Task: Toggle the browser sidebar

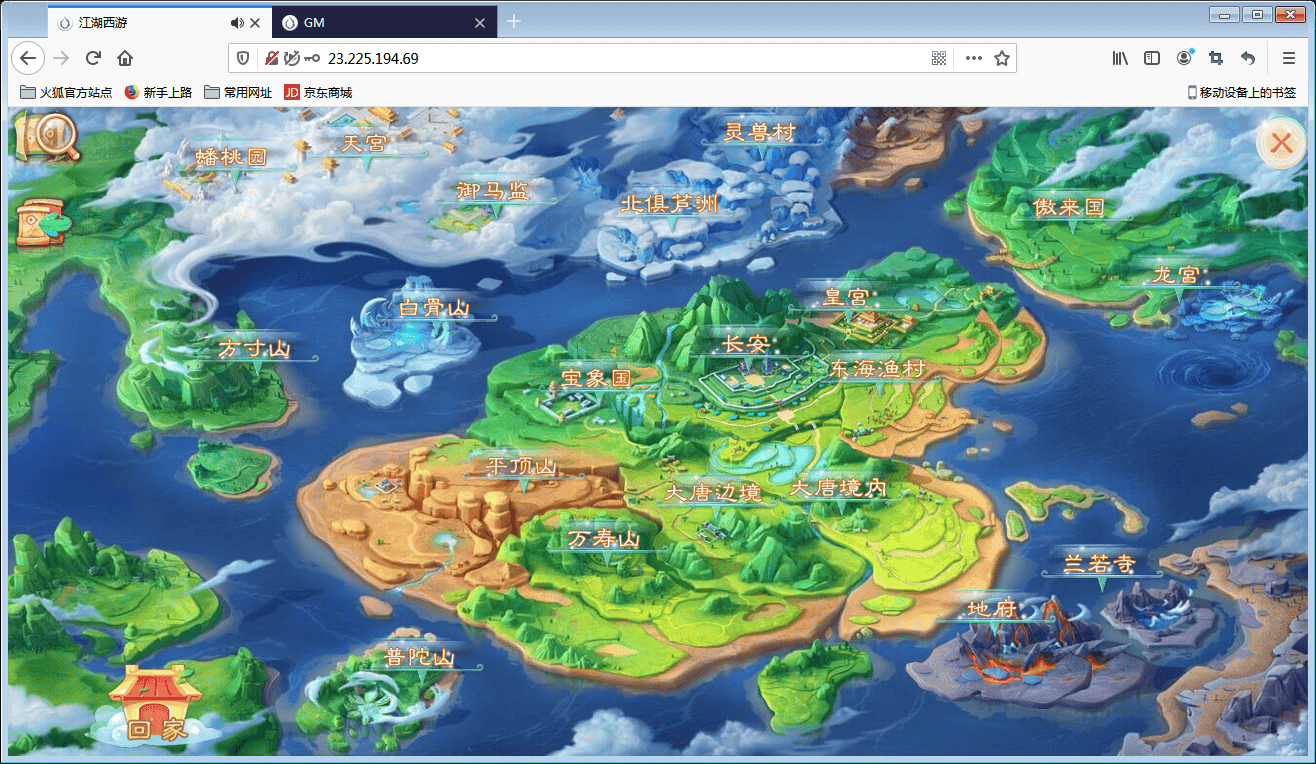Action: [x=1152, y=58]
